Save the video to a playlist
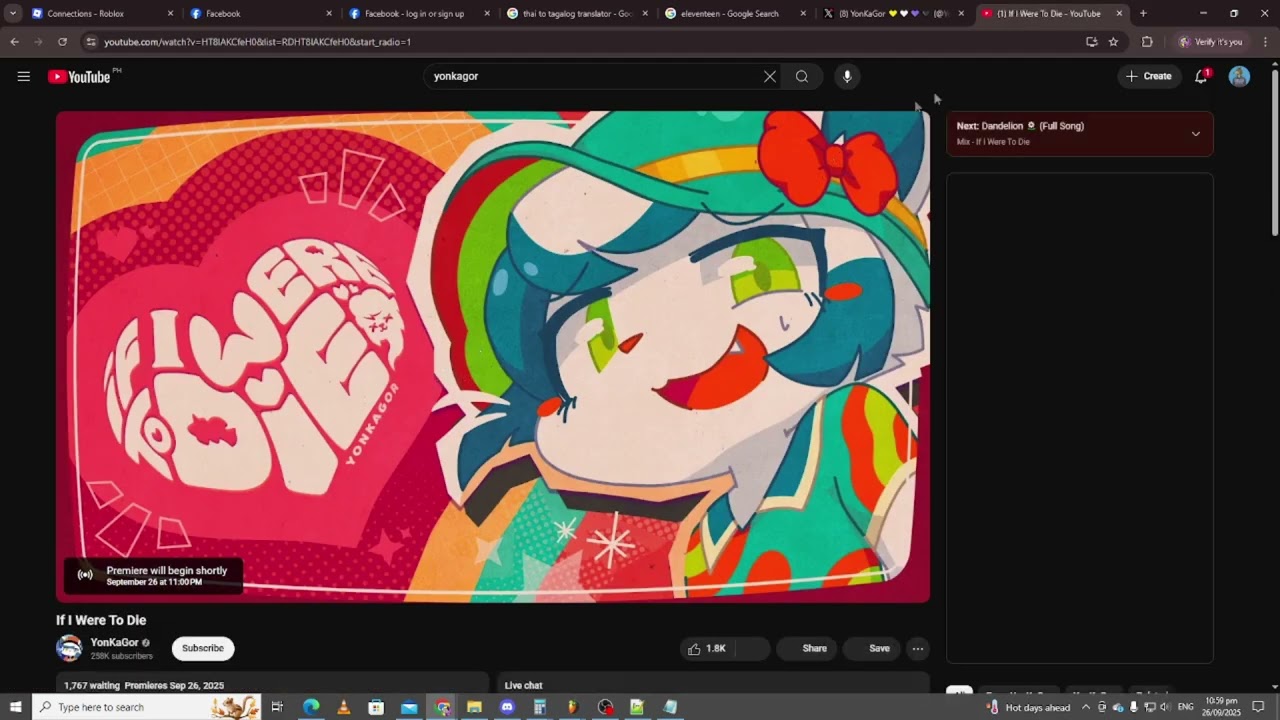 tap(872, 649)
